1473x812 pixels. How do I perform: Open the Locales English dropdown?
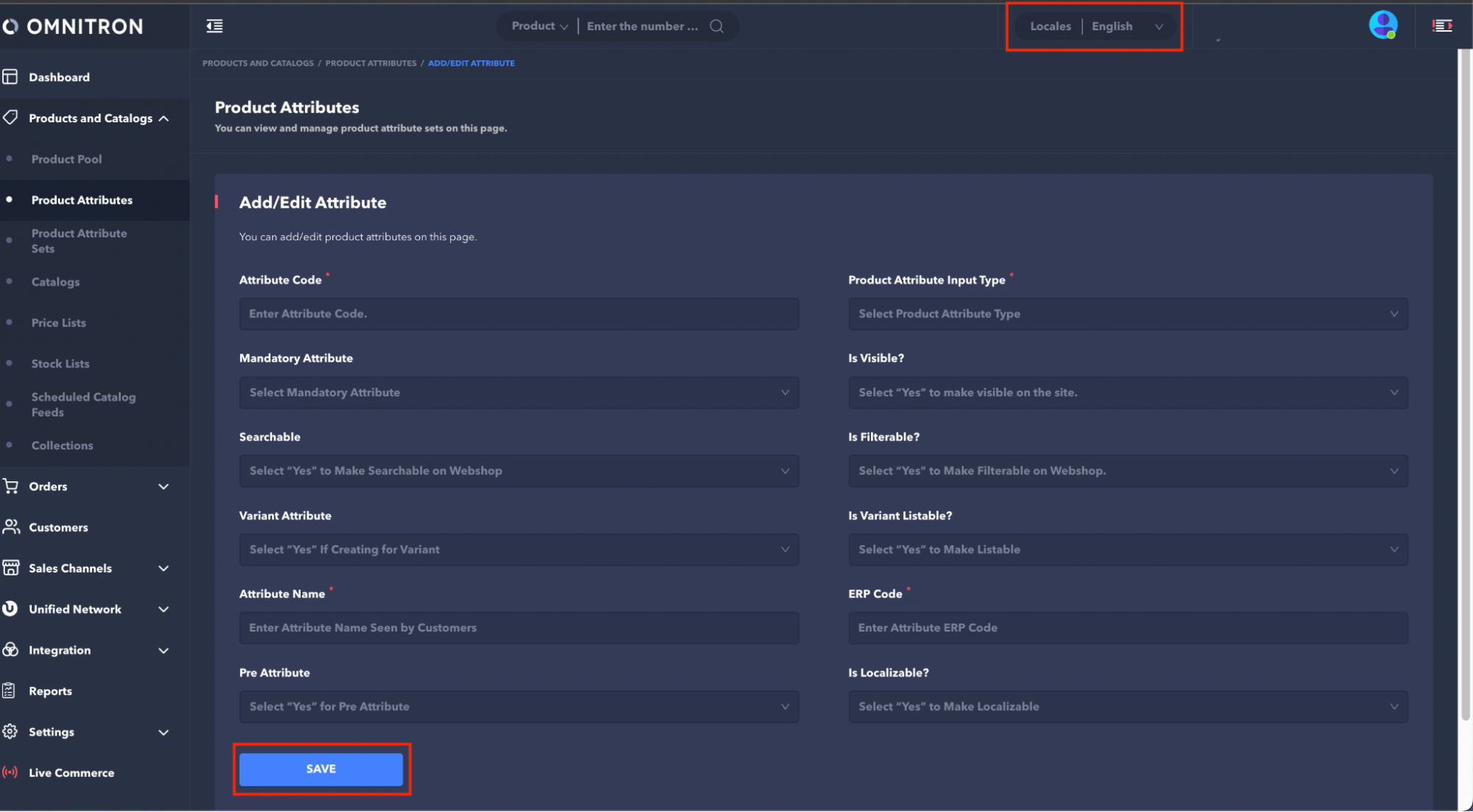click(x=1126, y=27)
